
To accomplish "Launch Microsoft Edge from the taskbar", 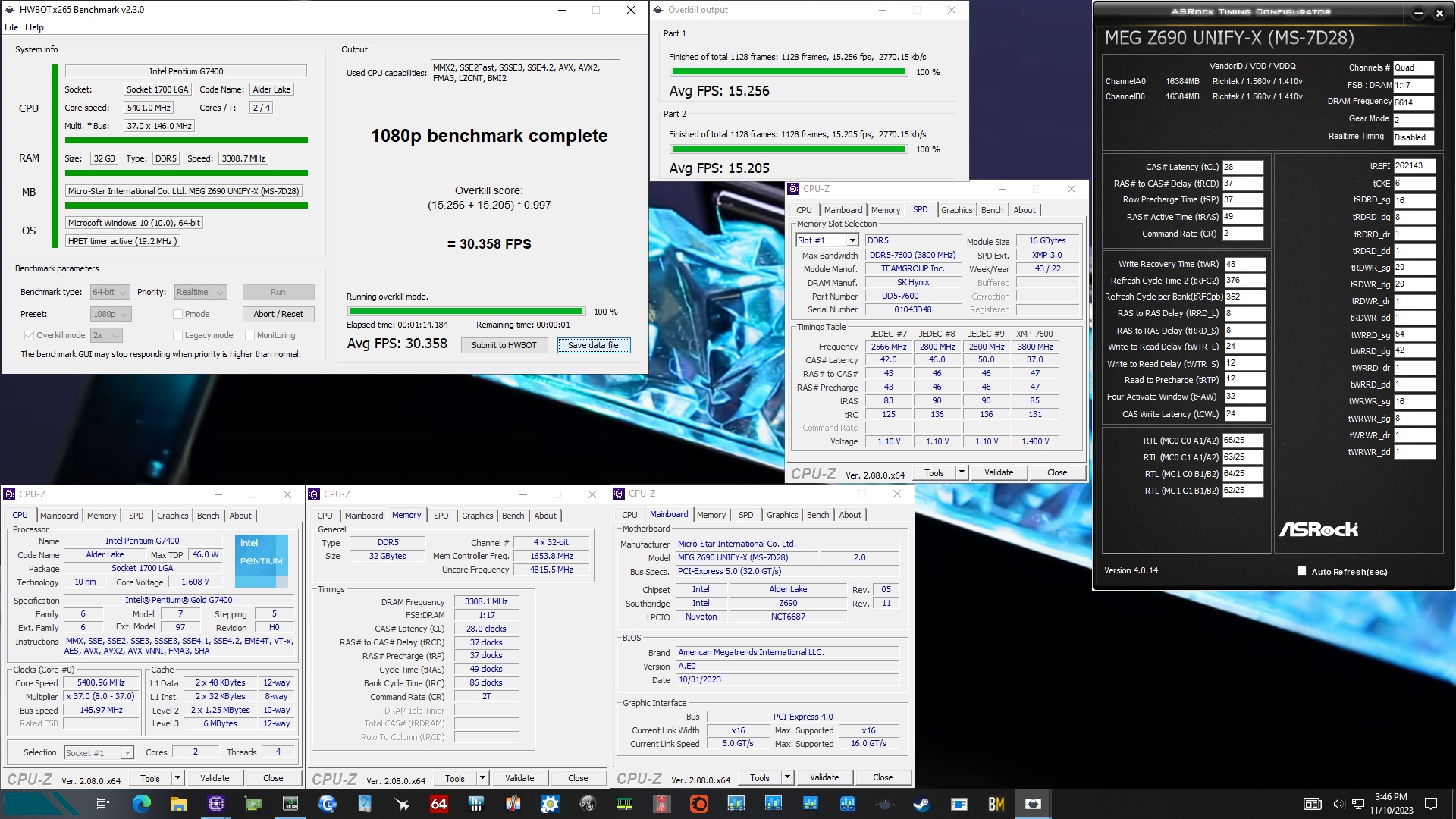I will (x=141, y=804).
